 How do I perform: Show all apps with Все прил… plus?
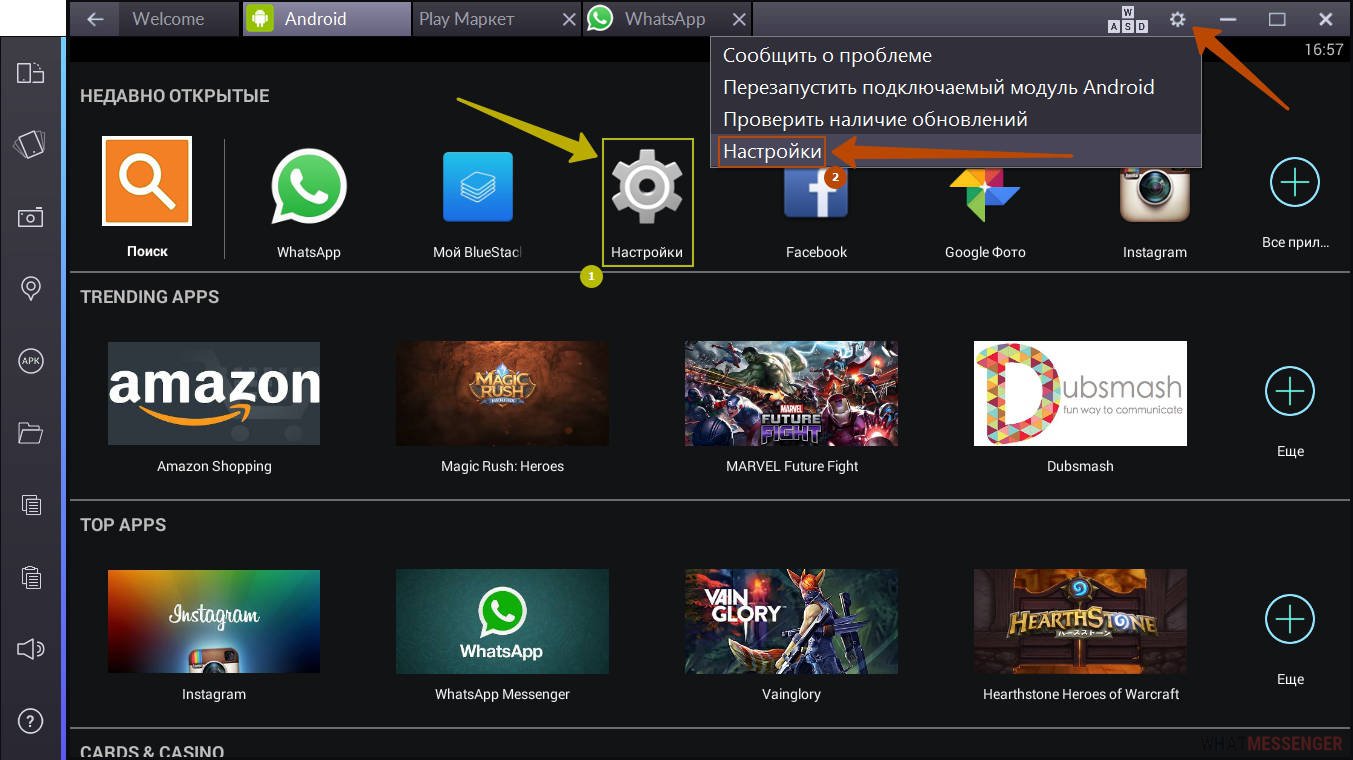coord(1295,182)
